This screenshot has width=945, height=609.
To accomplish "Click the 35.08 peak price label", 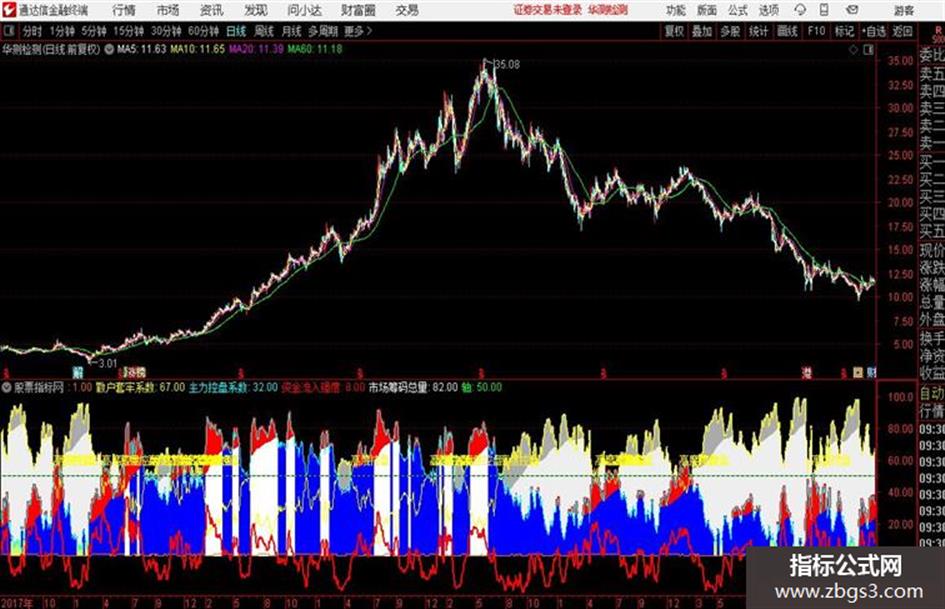I will (x=507, y=64).
